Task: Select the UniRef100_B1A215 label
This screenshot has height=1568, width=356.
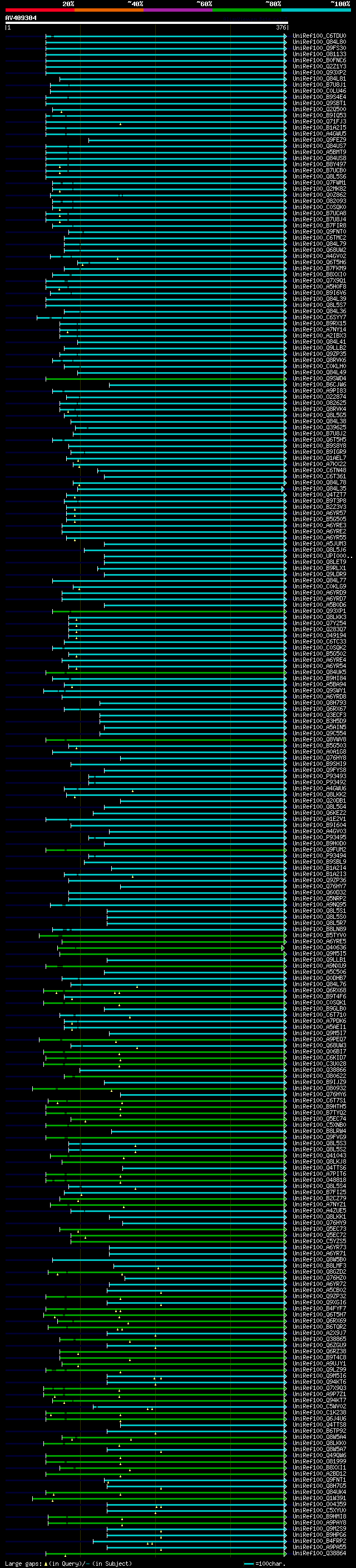Action: click(319, 127)
